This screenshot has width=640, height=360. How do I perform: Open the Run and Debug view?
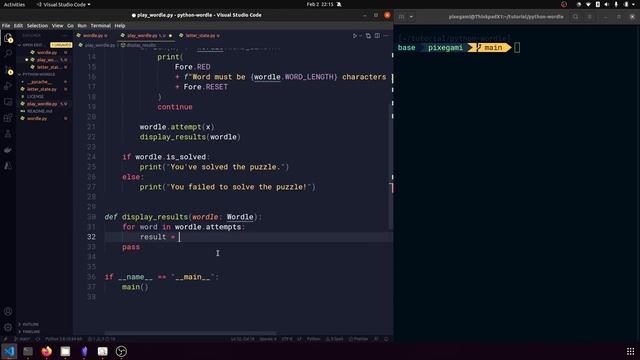click(x=8, y=86)
